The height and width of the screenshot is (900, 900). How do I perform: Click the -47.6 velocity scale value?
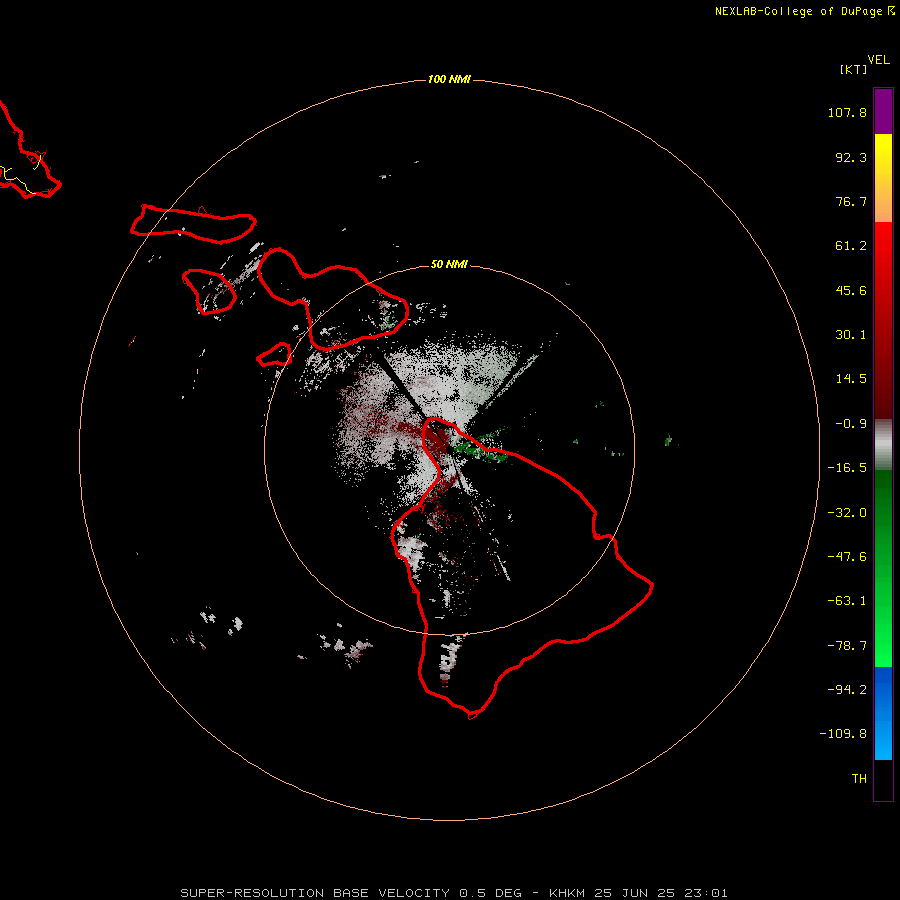(847, 557)
